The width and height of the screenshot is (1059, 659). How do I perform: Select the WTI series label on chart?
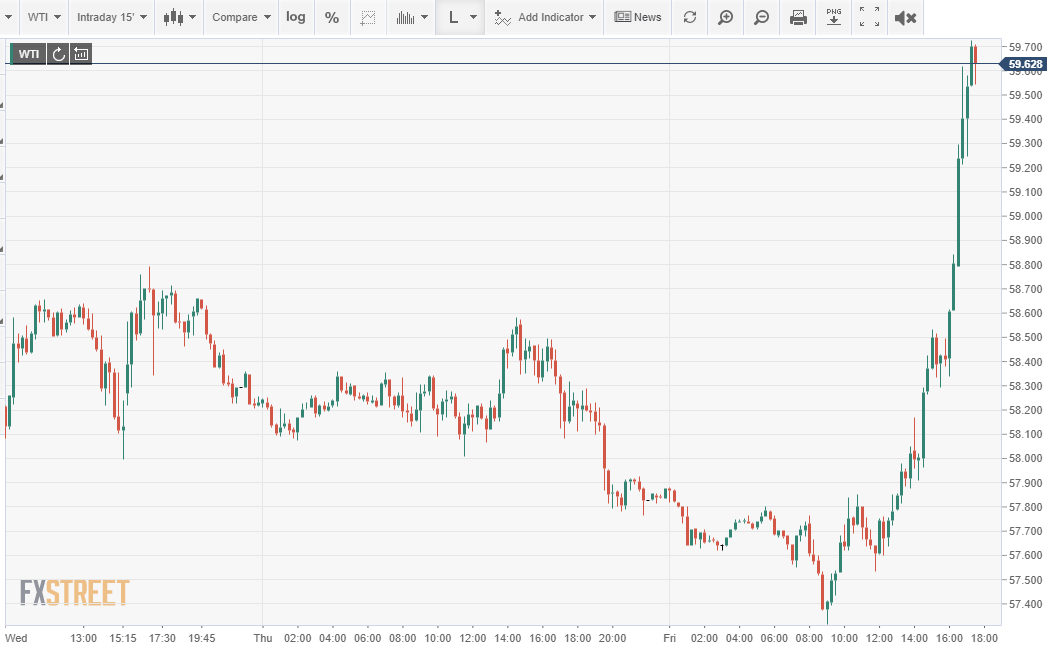point(28,54)
